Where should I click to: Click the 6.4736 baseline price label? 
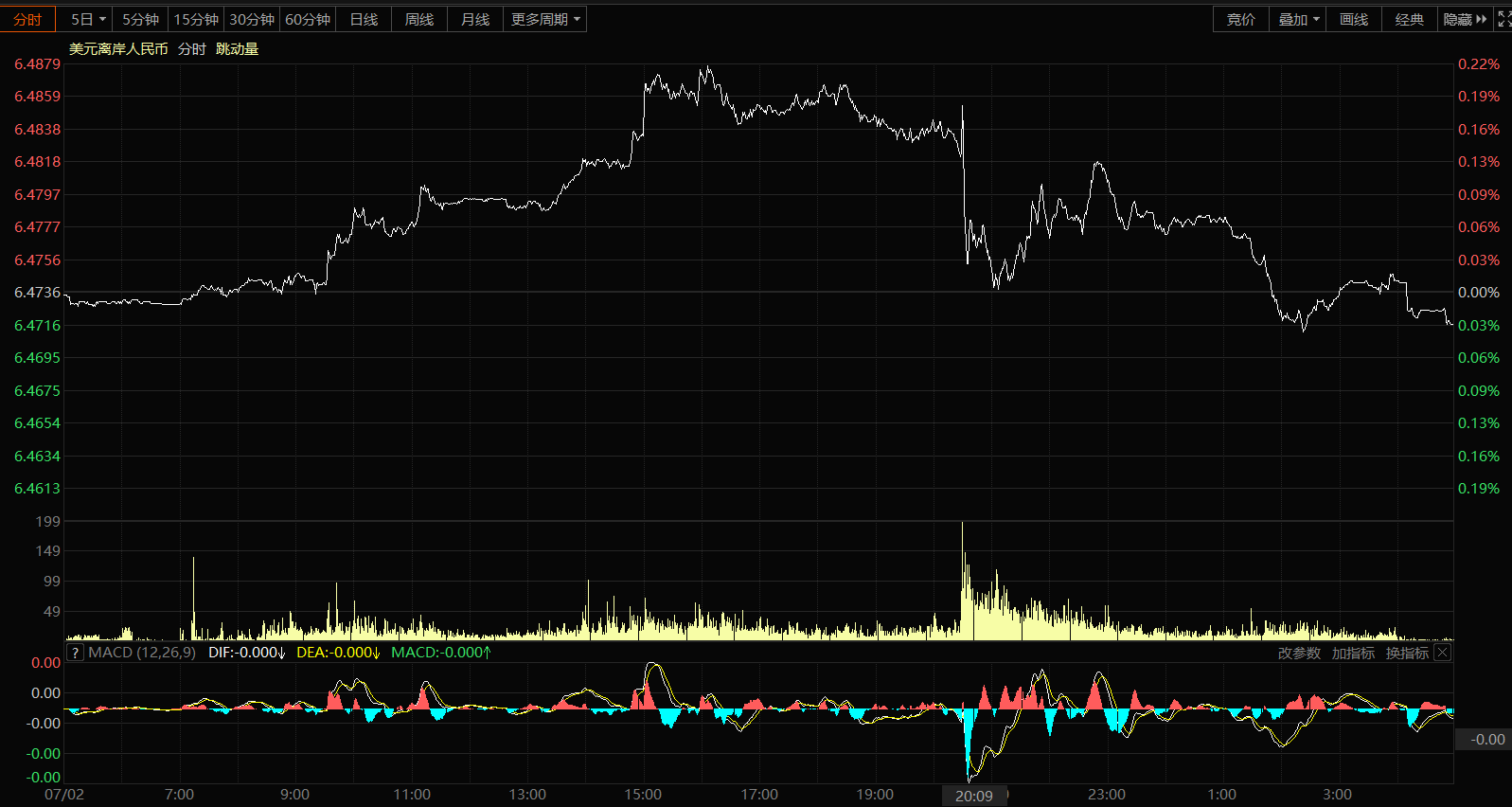(x=37, y=293)
